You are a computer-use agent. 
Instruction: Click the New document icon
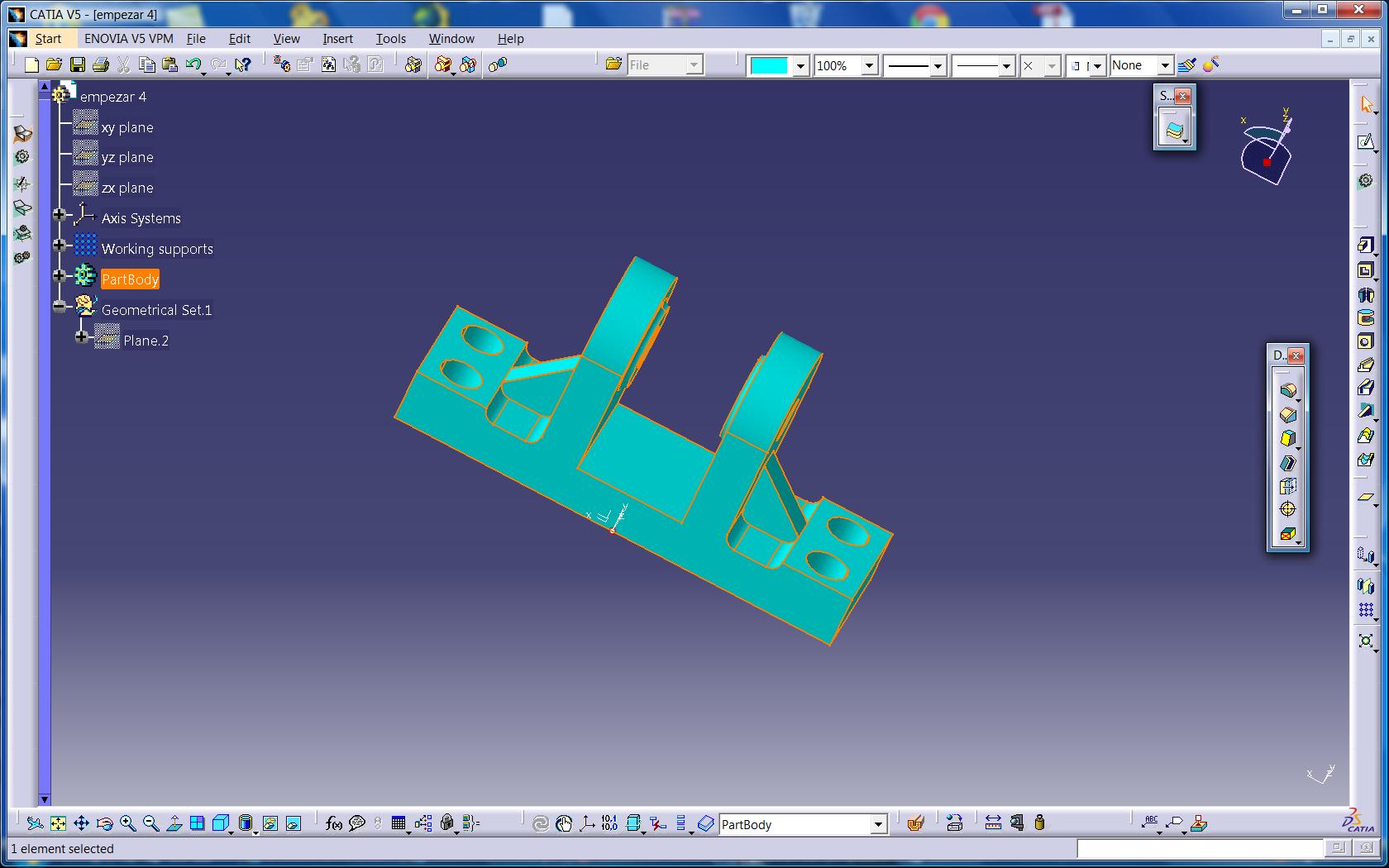[x=31, y=64]
